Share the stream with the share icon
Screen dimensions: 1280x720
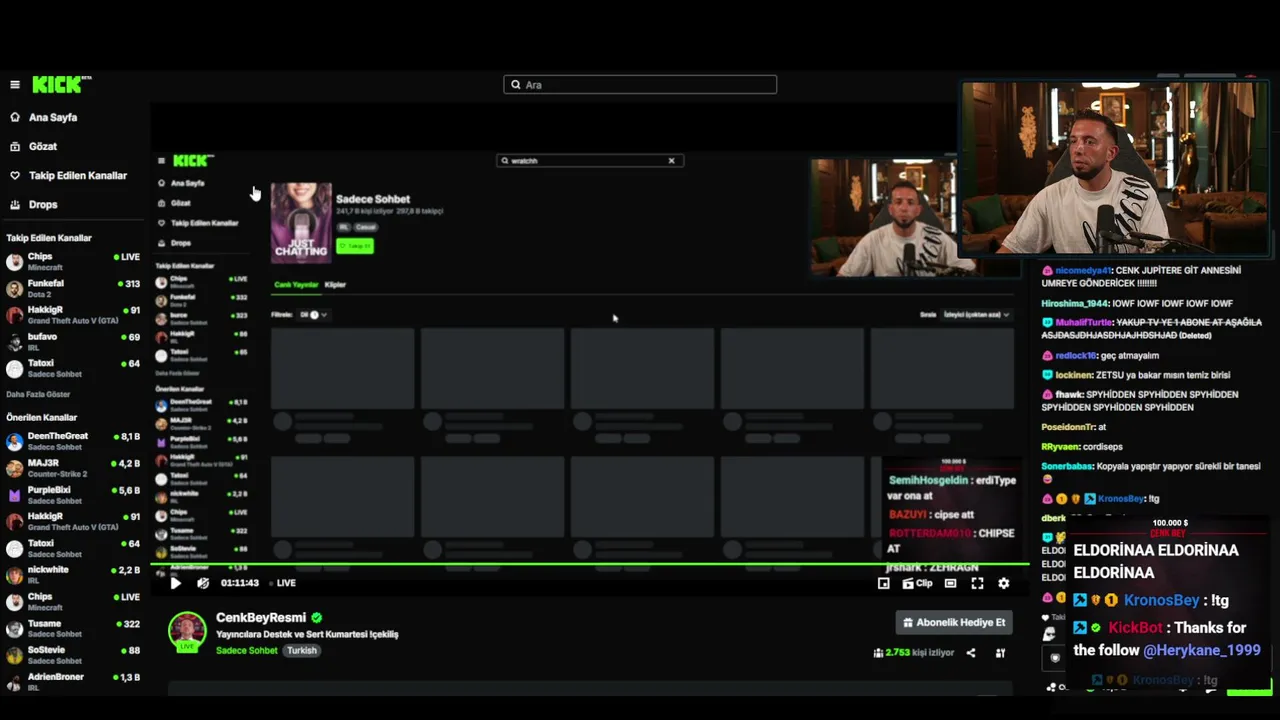click(971, 653)
